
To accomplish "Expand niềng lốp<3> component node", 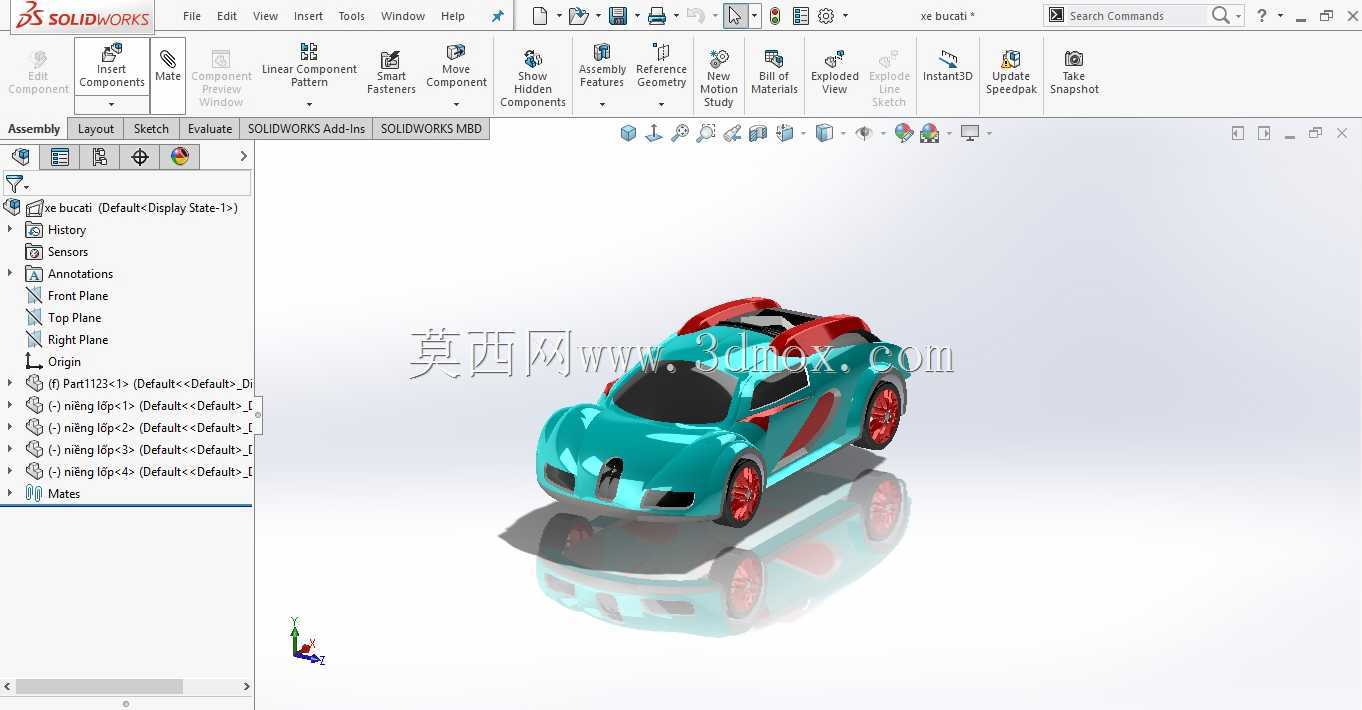I will [x=10, y=449].
